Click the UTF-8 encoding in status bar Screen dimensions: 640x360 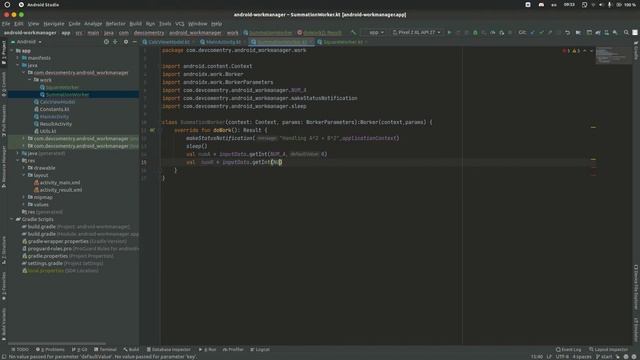[562, 356]
